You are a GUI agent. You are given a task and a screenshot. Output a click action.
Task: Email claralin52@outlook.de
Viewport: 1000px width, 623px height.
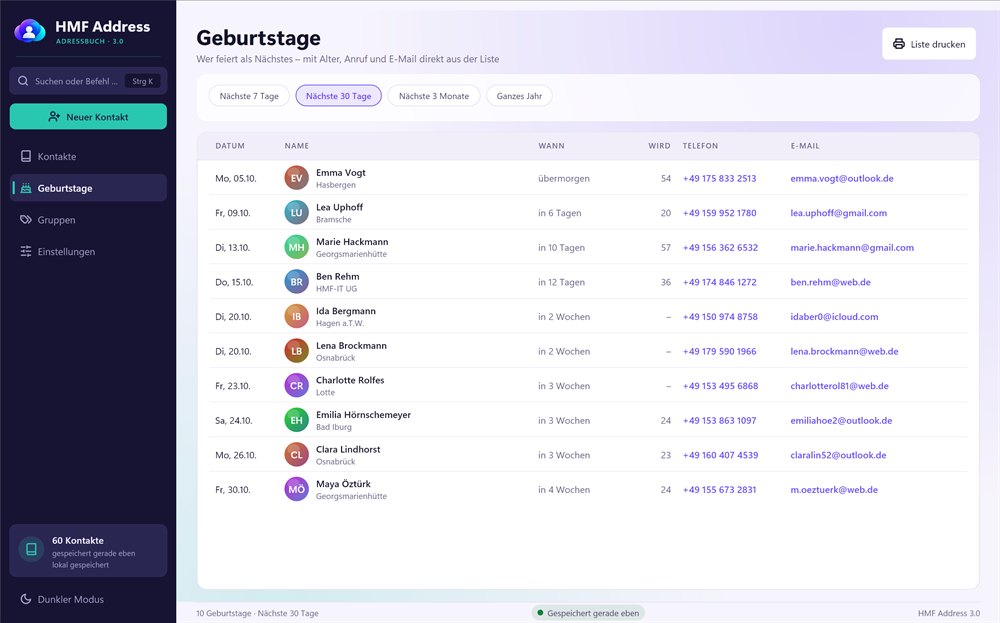pos(838,455)
